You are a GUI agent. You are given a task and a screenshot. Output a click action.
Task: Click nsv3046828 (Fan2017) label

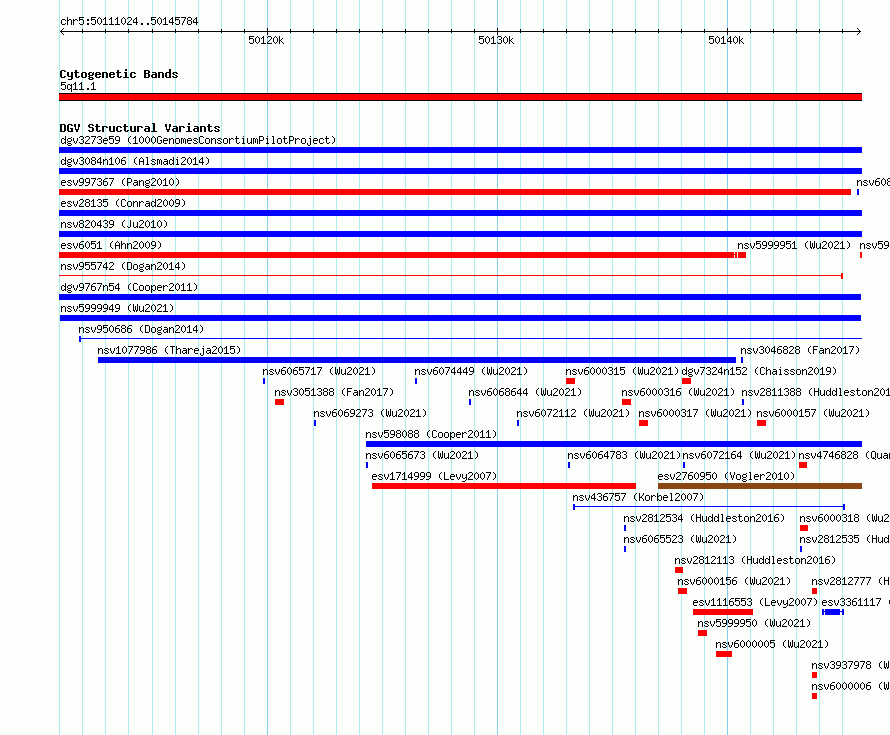tap(800, 350)
